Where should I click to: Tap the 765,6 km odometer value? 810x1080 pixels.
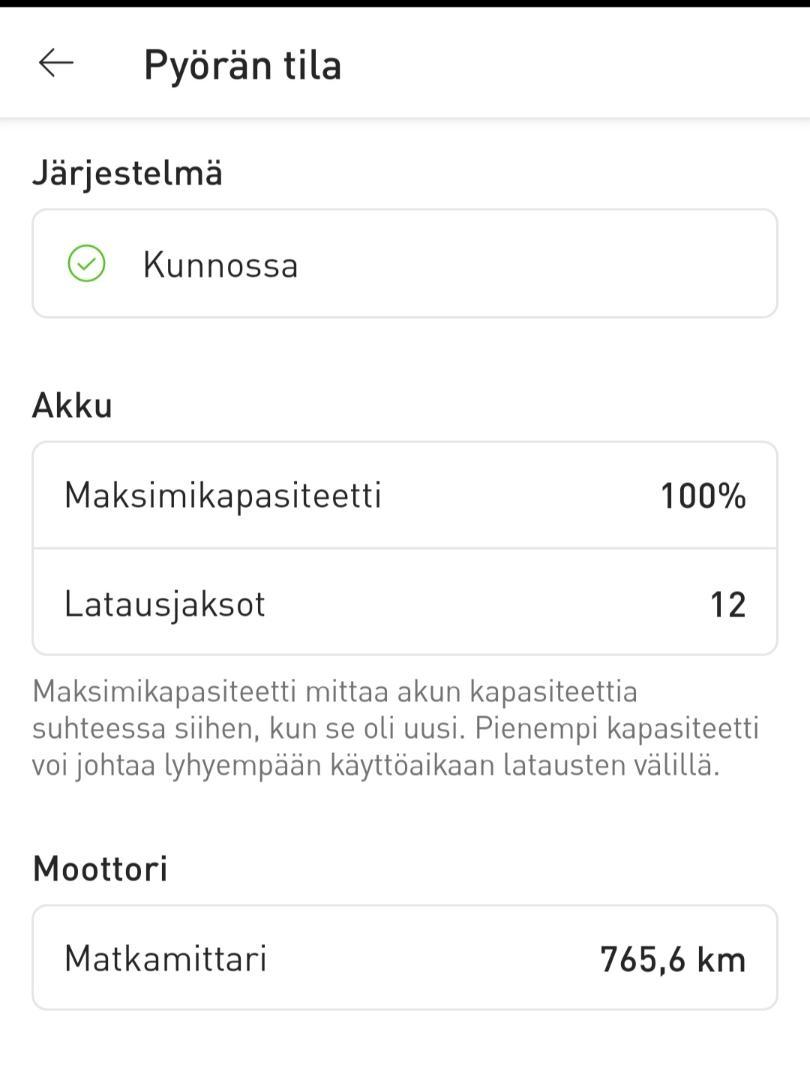pyautogui.click(x=673, y=959)
